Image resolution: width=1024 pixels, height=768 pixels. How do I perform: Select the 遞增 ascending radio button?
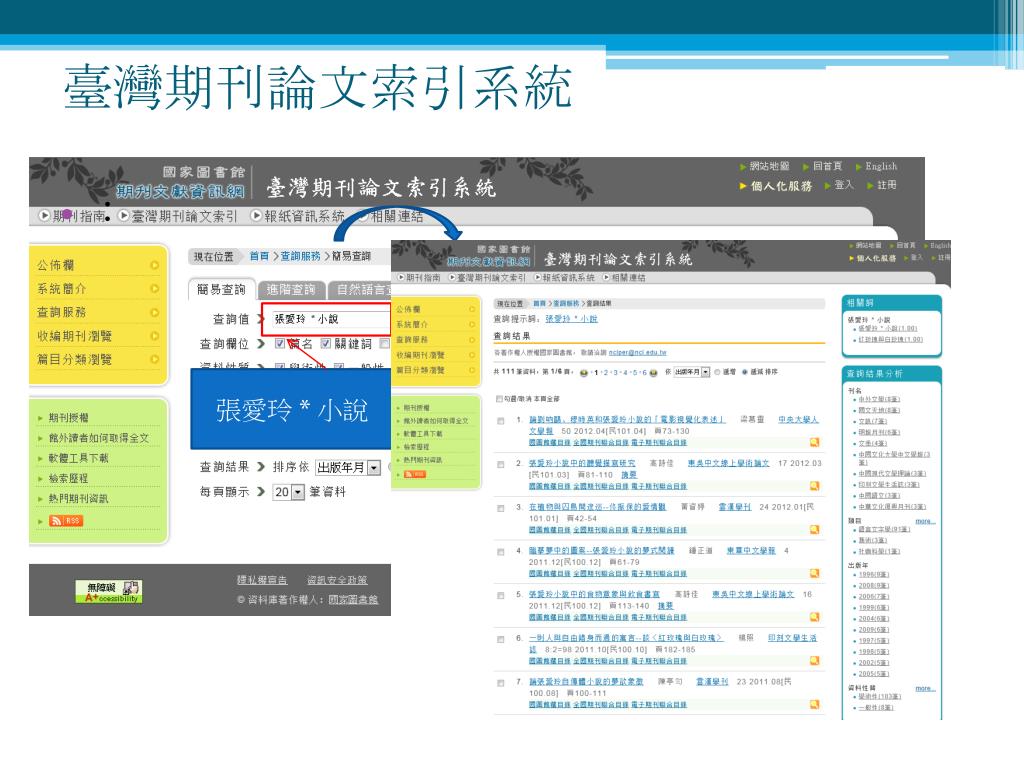pos(717,372)
